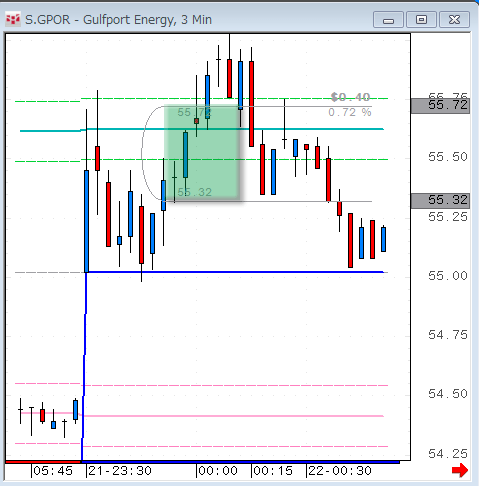Click the S.GPOR - Gulfport Energy, 3 Min title

(x=118, y=20)
